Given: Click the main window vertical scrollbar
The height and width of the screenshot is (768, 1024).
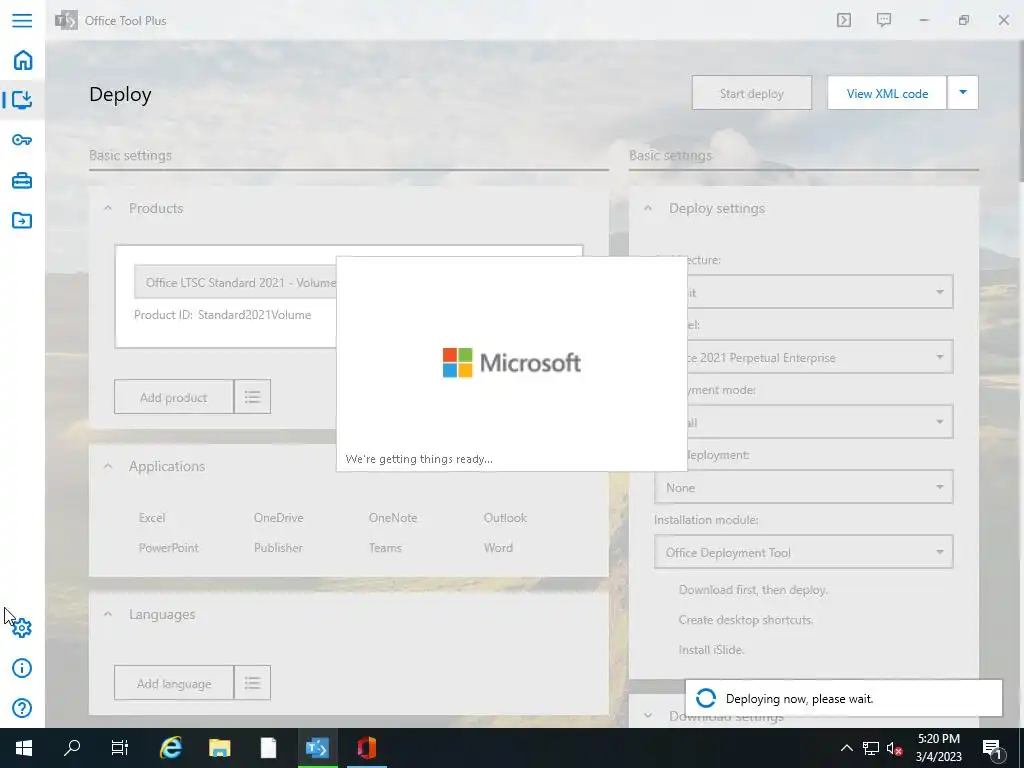Looking at the screenshot, I should click(x=1020, y=111).
